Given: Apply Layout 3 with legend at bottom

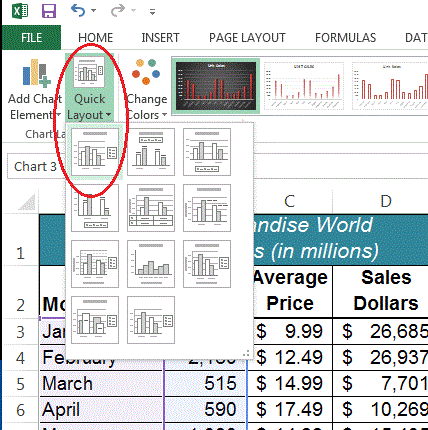Looking at the screenshot, I should [x=207, y=152].
